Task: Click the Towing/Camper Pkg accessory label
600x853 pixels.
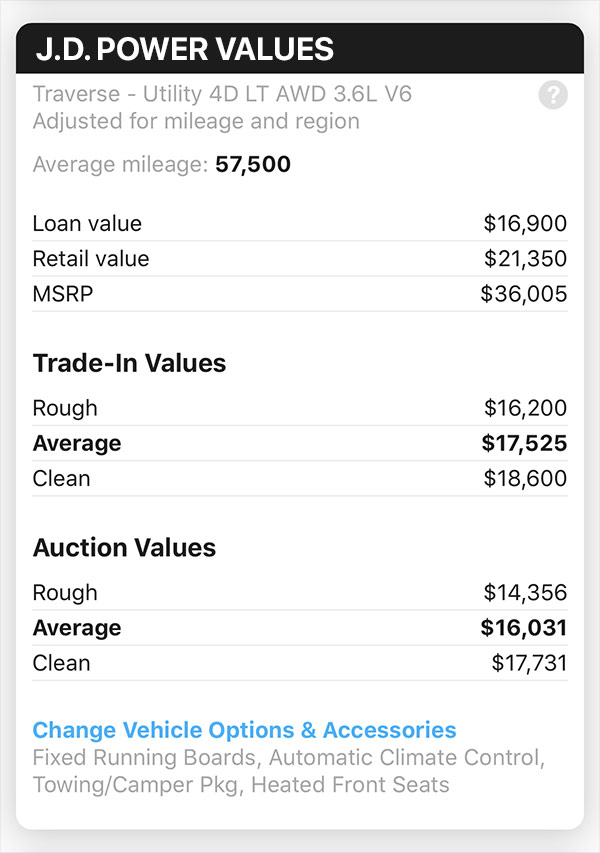Action: click(x=123, y=785)
